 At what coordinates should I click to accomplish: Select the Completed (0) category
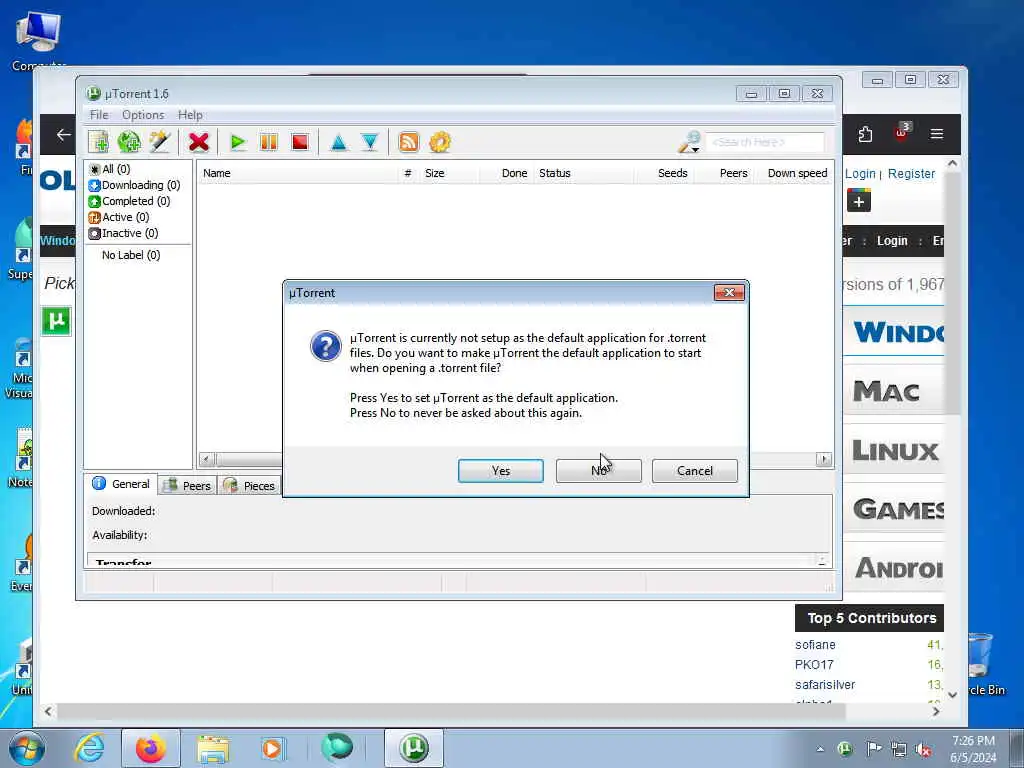[x=129, y=201]
